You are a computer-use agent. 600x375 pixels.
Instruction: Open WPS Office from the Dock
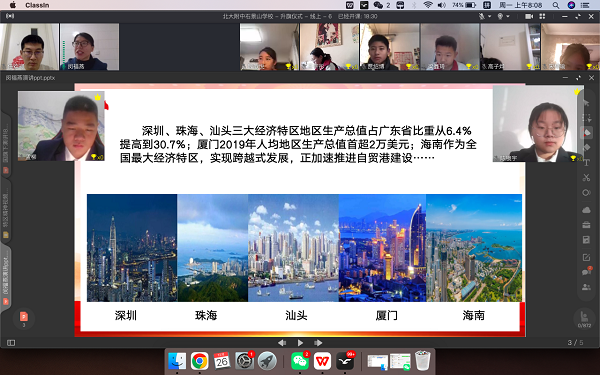click(x=322, y=360)
